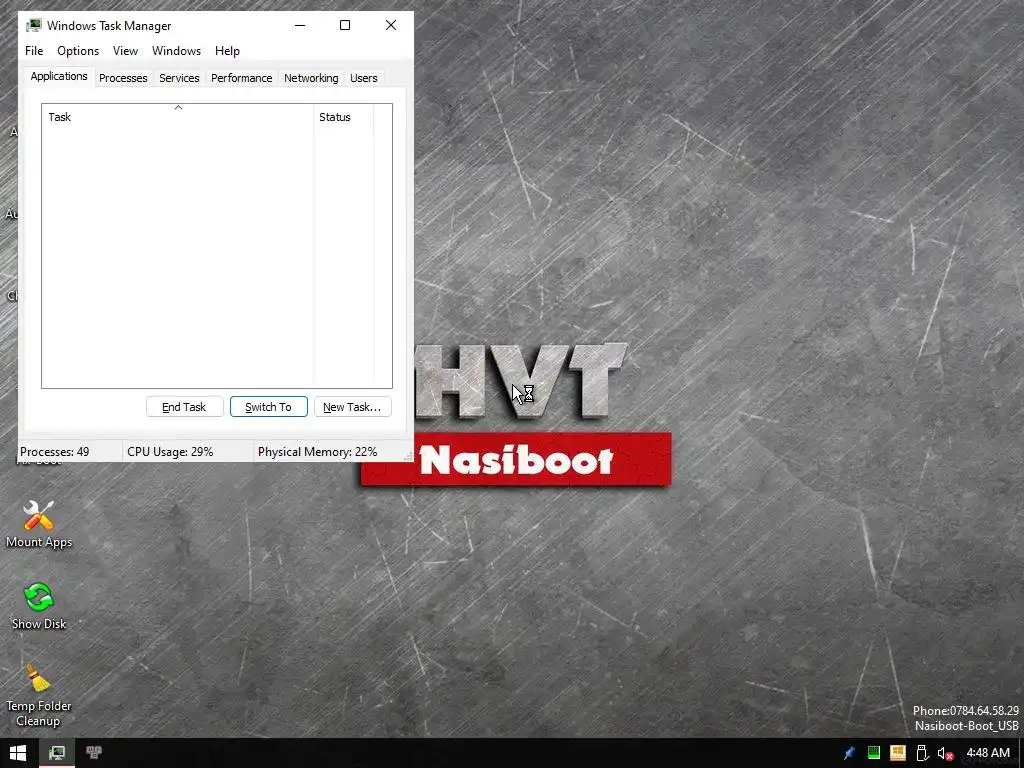Screen dimensions: 1024x768
Task: Switch to the Services tab
Action: coord(179,78)
